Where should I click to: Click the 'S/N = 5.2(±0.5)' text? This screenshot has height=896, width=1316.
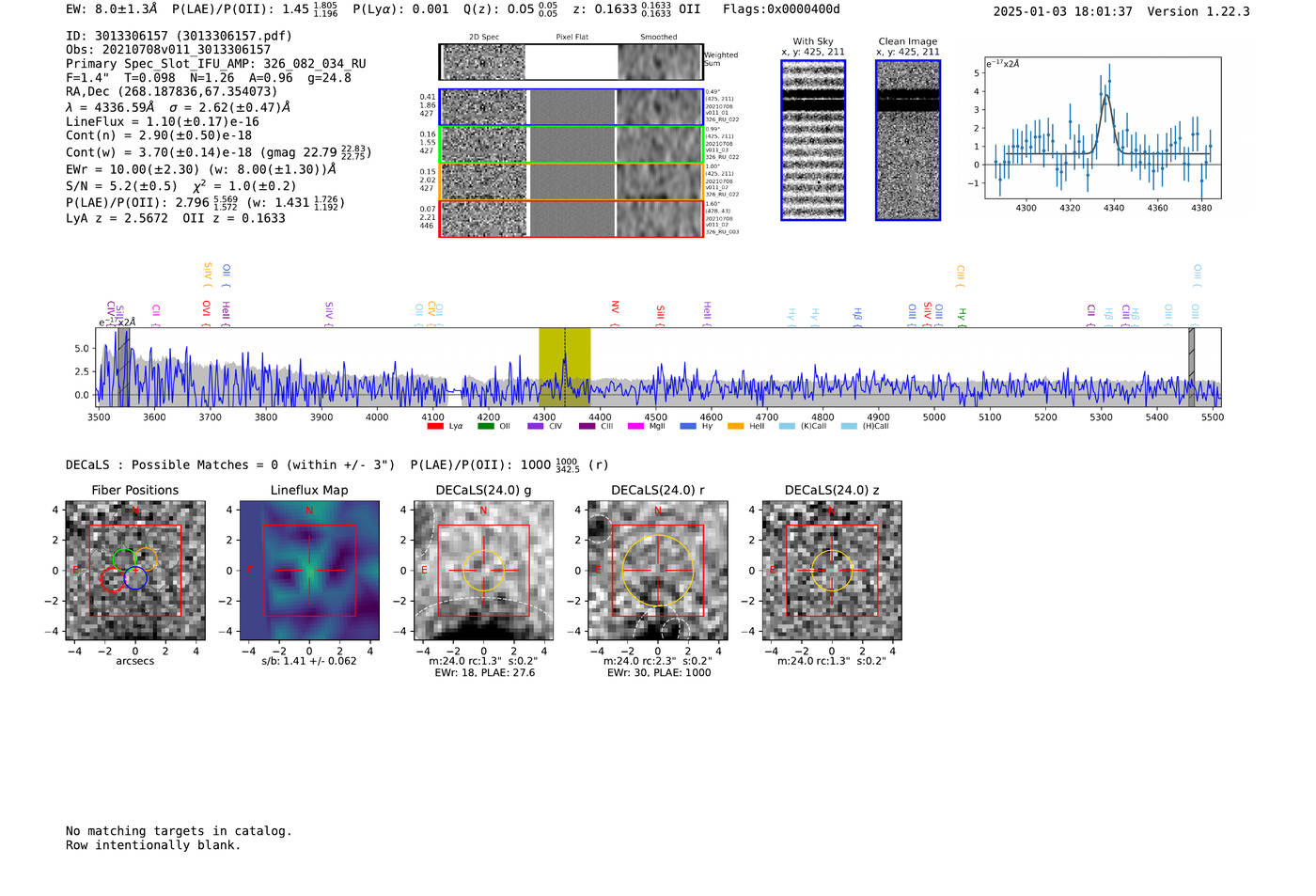(121, 186)
